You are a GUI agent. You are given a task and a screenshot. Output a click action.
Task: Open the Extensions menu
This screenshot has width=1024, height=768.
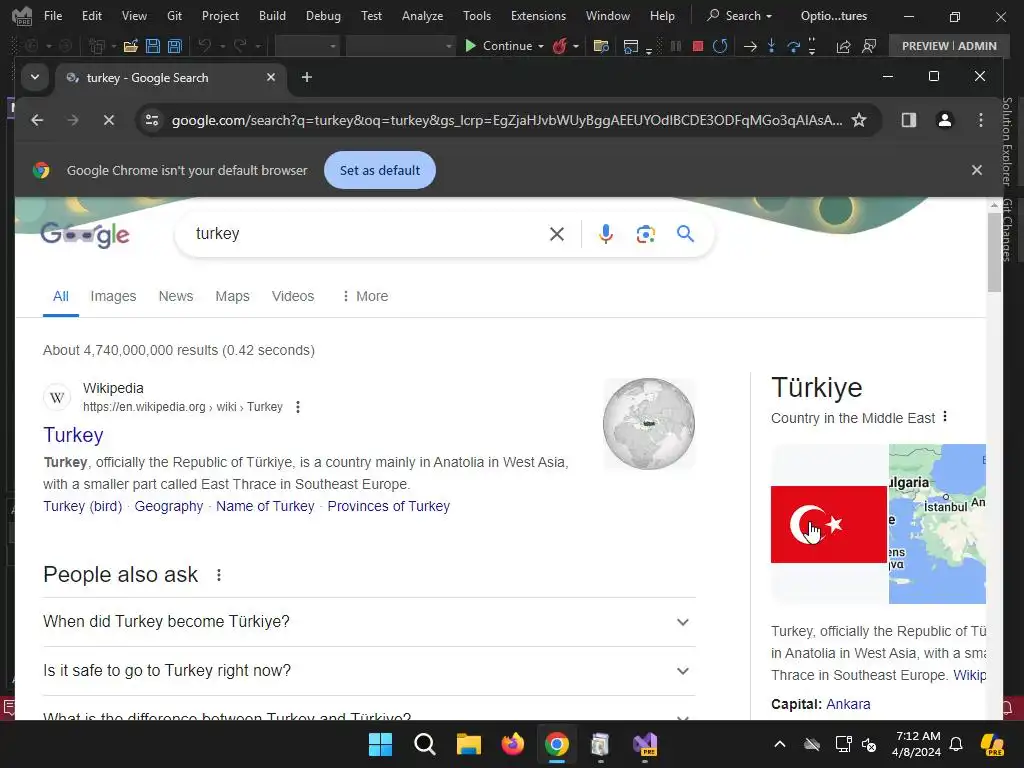click(538, 16)
